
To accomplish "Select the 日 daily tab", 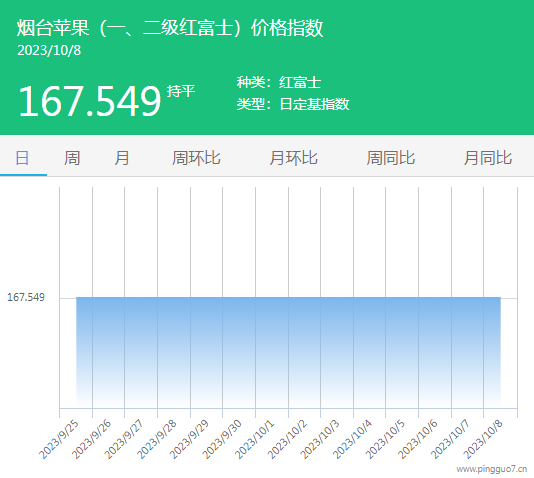I will point(22,158).
